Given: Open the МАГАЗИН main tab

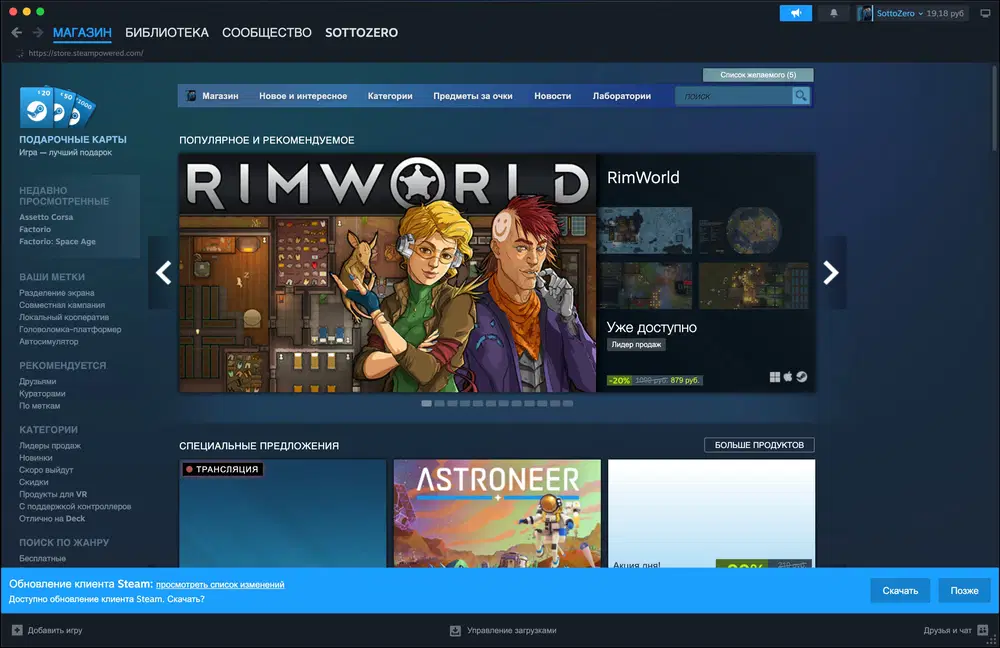Looking at the screenshot, I should (x=82, y=33).
